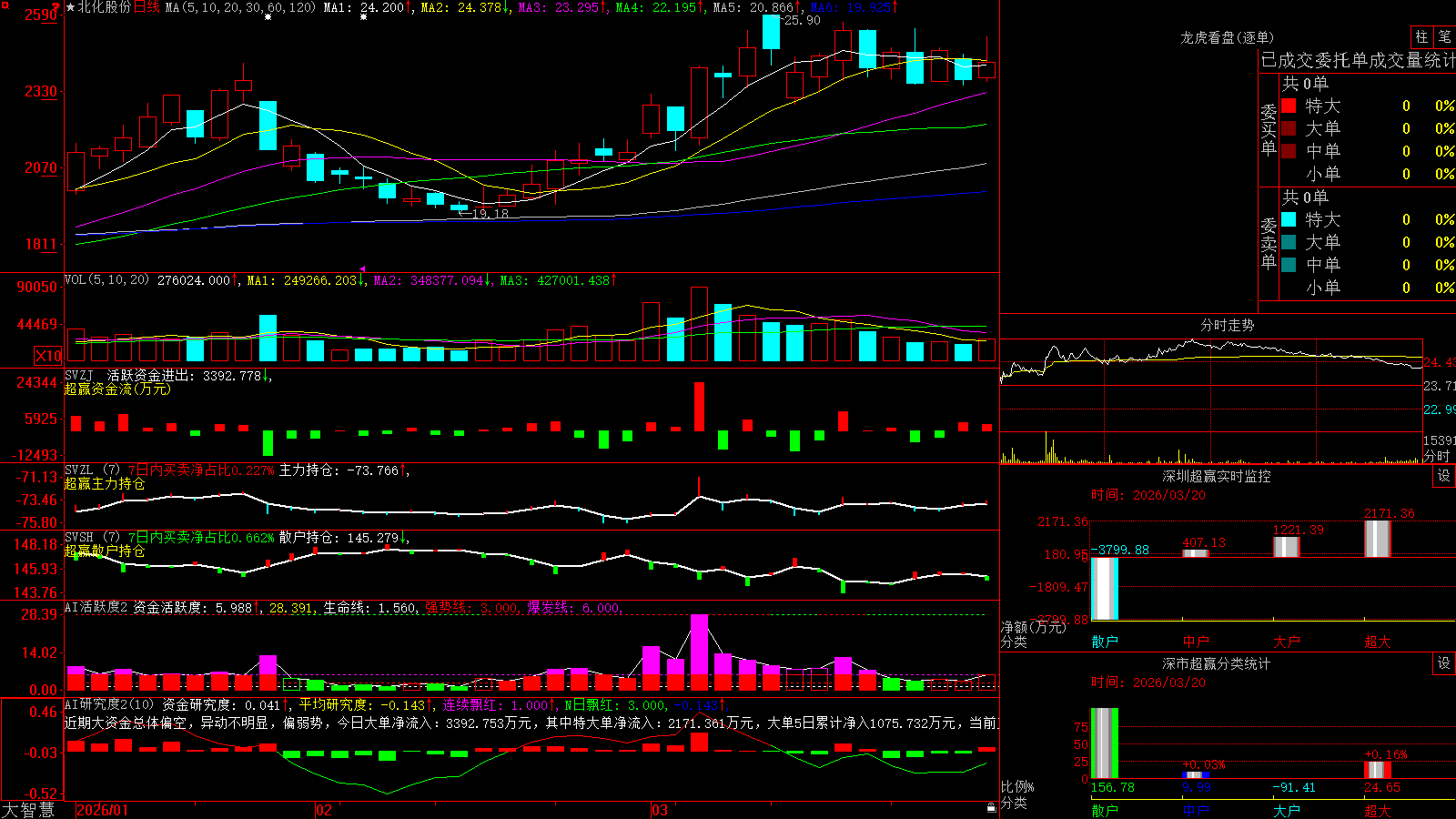Click 散户持仓: 145.279 value

(x=339, y=538)
